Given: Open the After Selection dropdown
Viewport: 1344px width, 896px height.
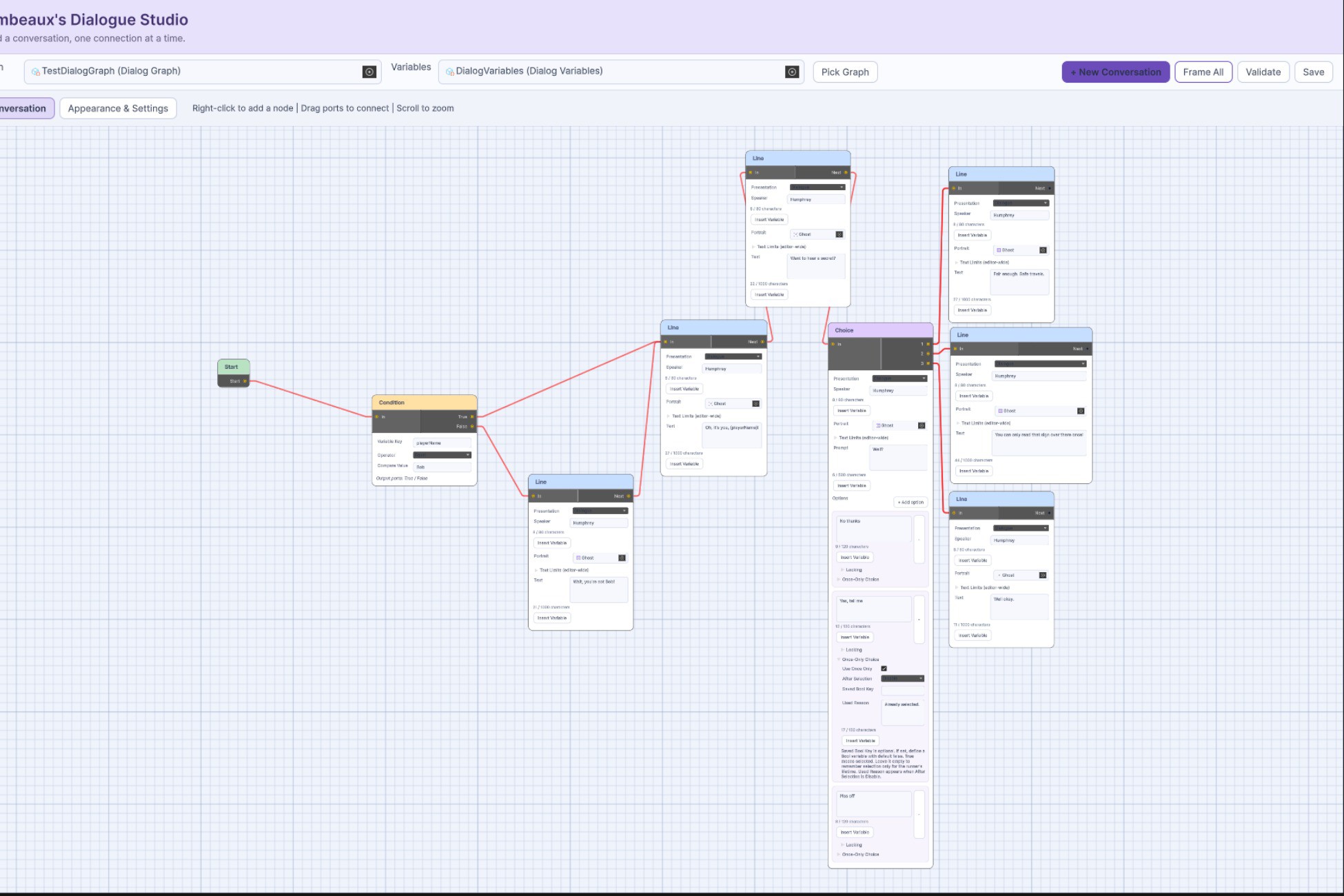Looking at the screenshot, I should tap(902, 678).
